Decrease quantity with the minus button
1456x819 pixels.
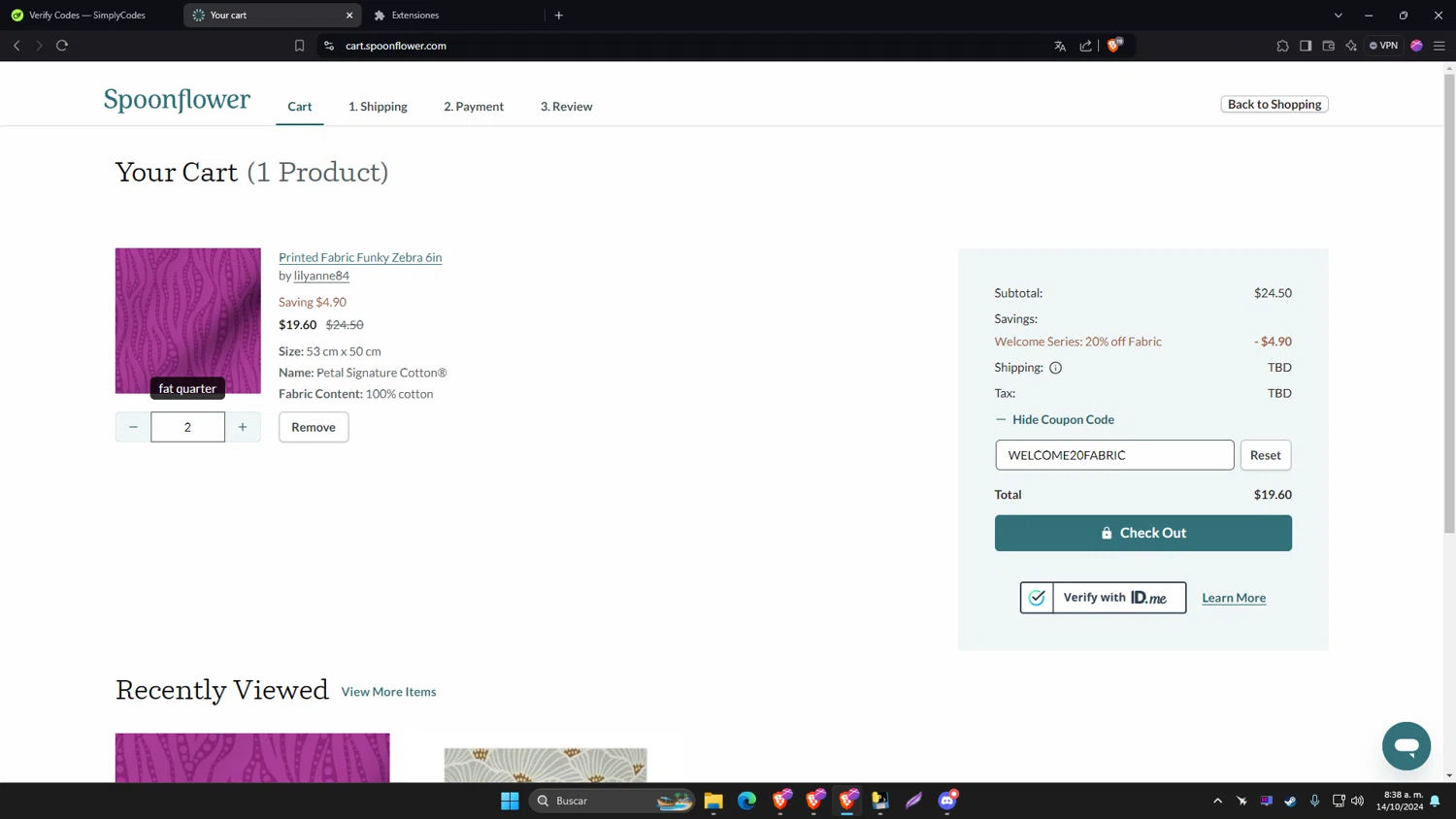click(133, 427)
